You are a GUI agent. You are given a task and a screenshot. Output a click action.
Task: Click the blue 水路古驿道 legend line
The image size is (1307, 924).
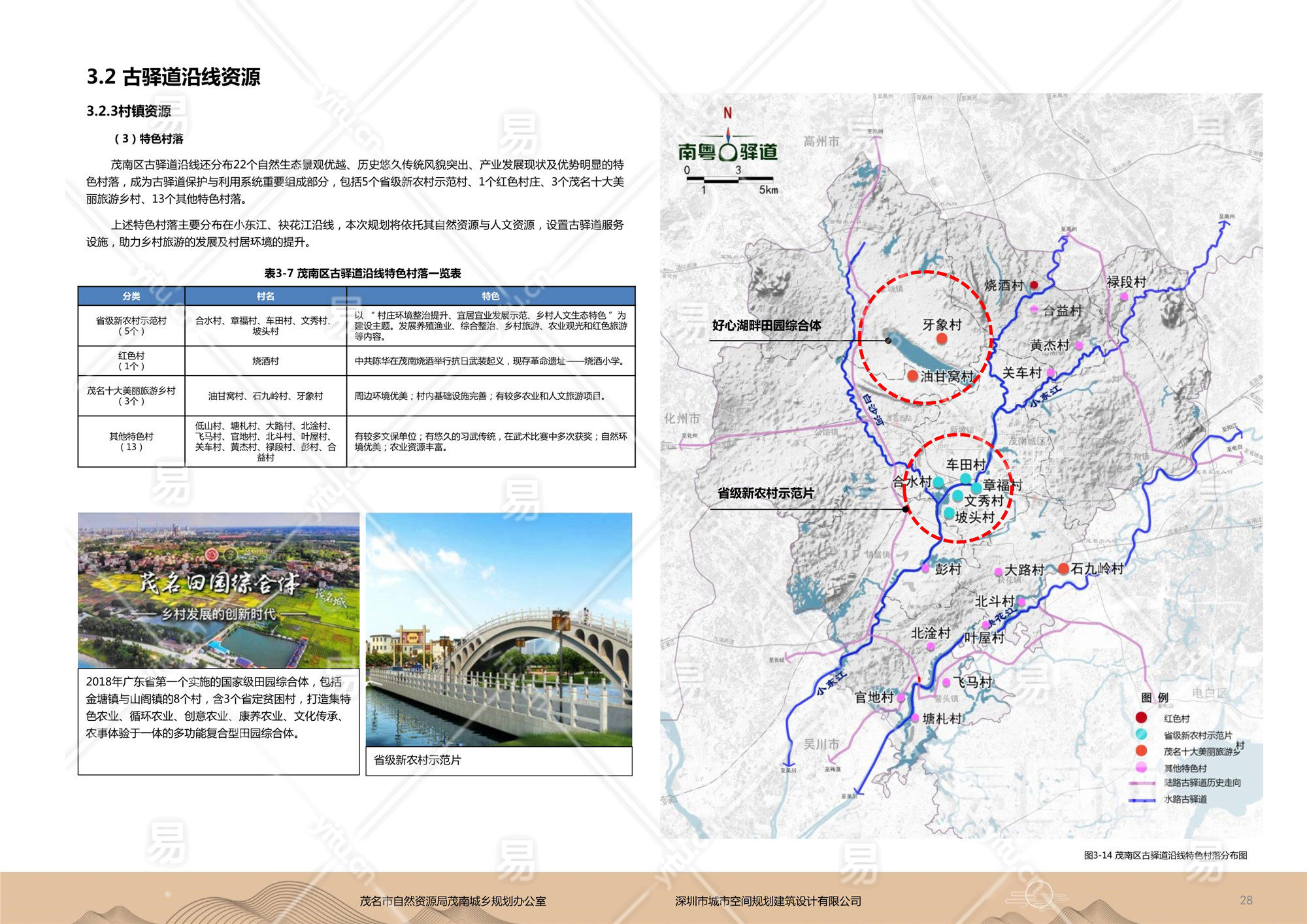[x=1142, y=799]
